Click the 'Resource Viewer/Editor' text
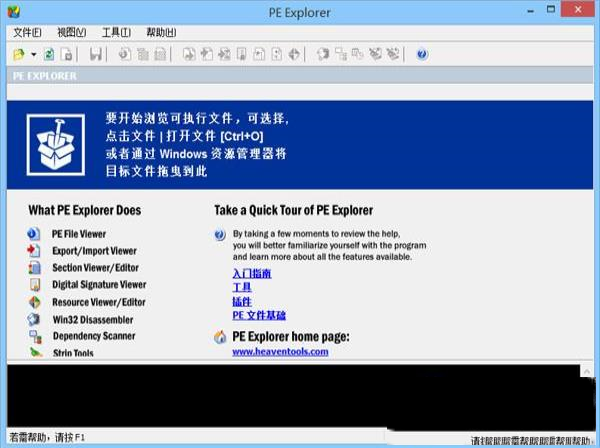Image resolution: width=600 pixels, height=448 pixels. [99, 302]
